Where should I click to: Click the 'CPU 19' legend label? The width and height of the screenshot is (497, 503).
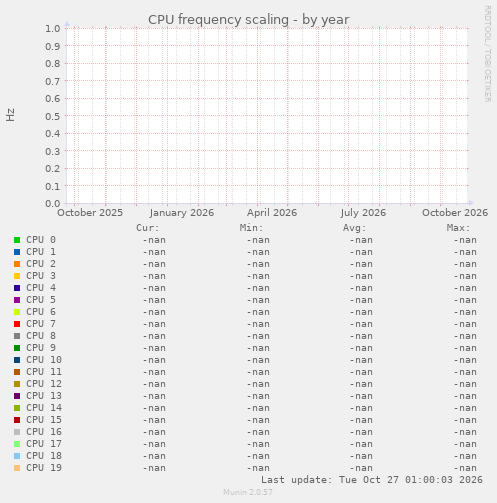point(44,468)
